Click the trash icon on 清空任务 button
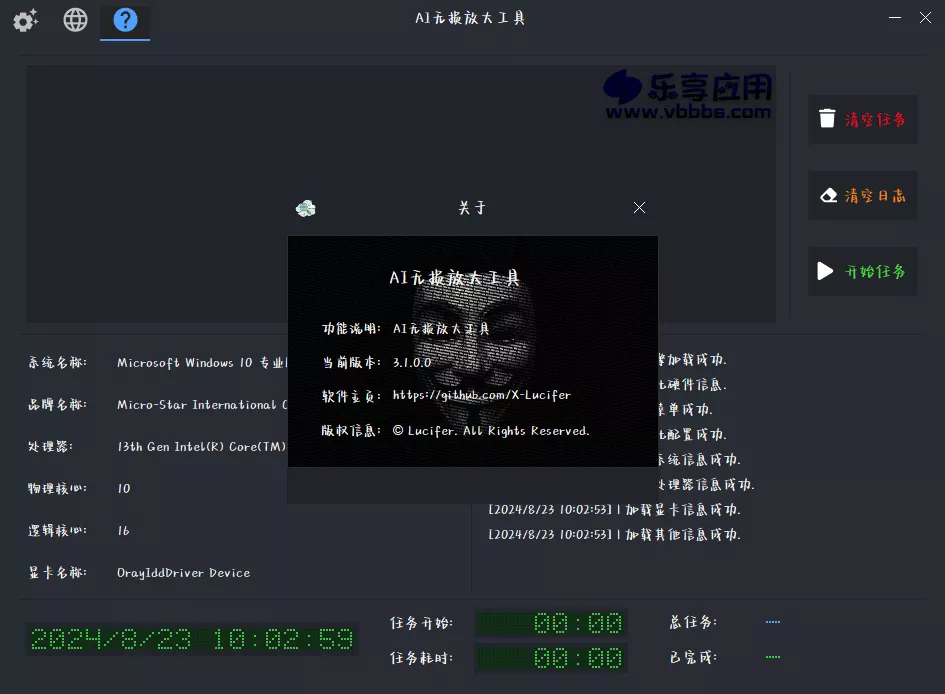945x694 pixels. coord(827,118)
